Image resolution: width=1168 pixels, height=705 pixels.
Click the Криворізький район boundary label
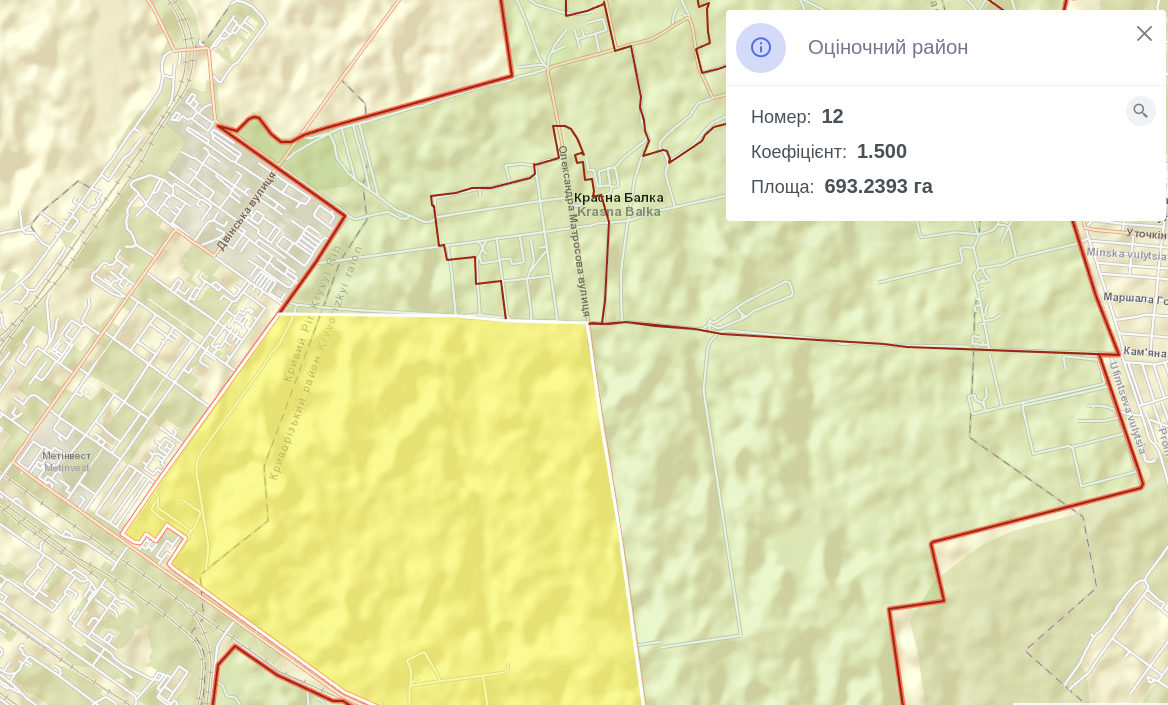(301, 411)
